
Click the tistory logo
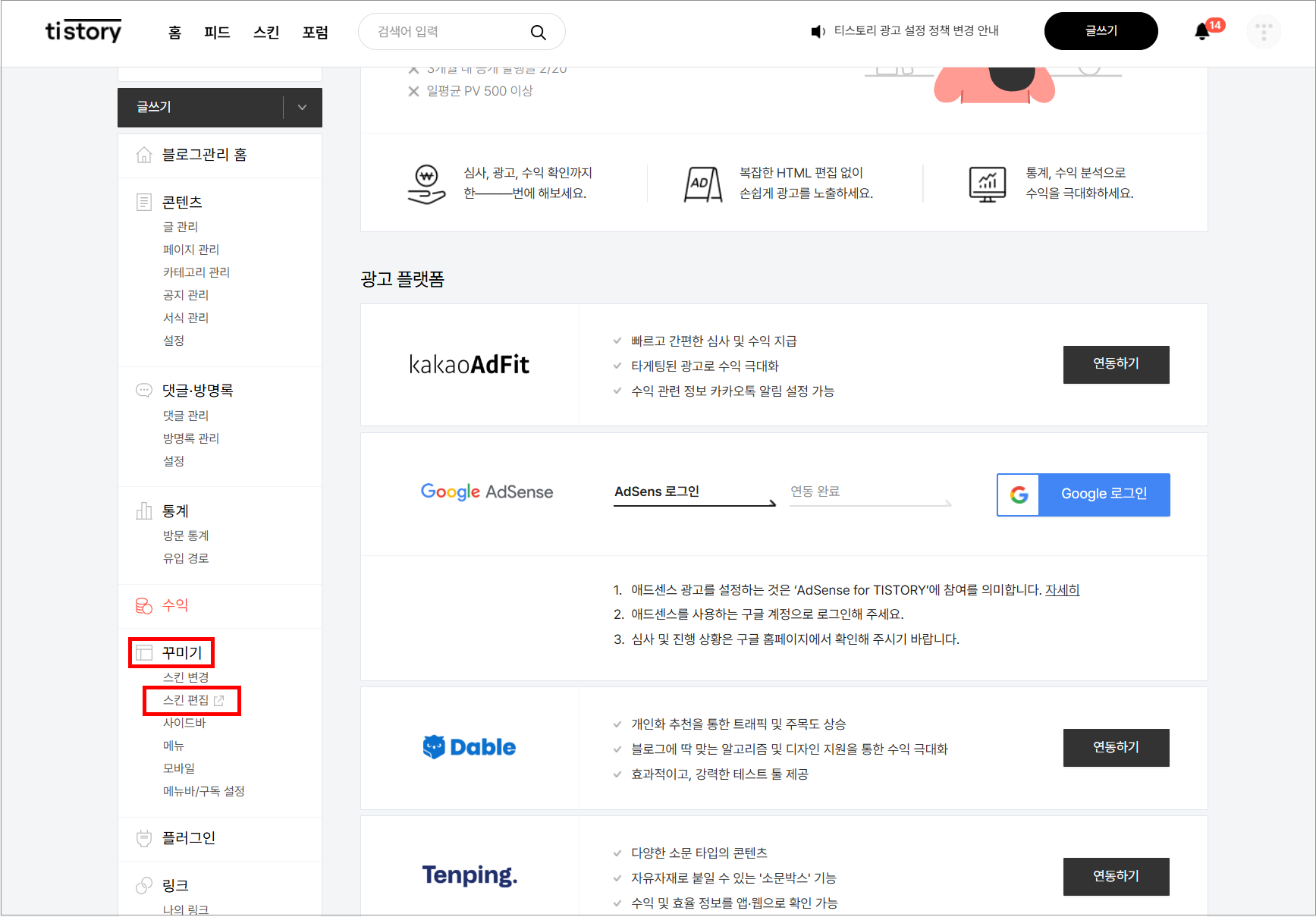tap(83, 31)
